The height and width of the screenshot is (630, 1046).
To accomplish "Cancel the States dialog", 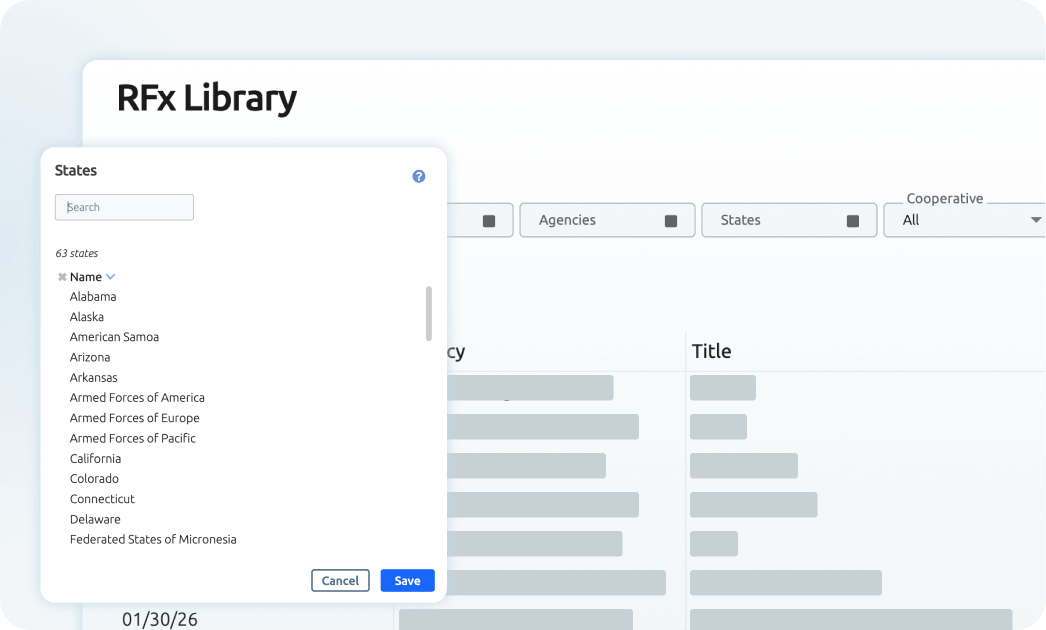I will [x=340, y=581].
